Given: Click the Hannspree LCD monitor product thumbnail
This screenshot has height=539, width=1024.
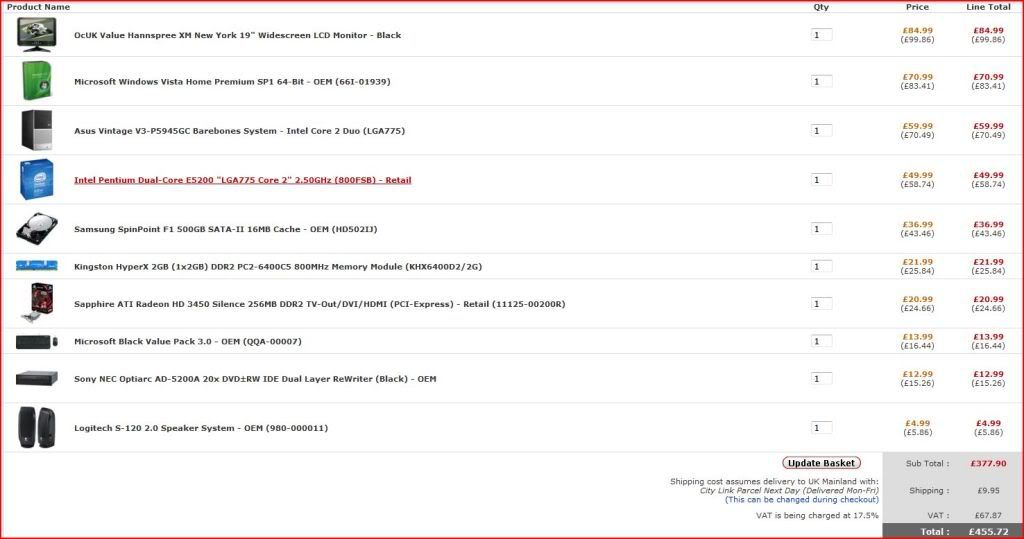Looking at the screenshot, I should click(x=37, y=35).
